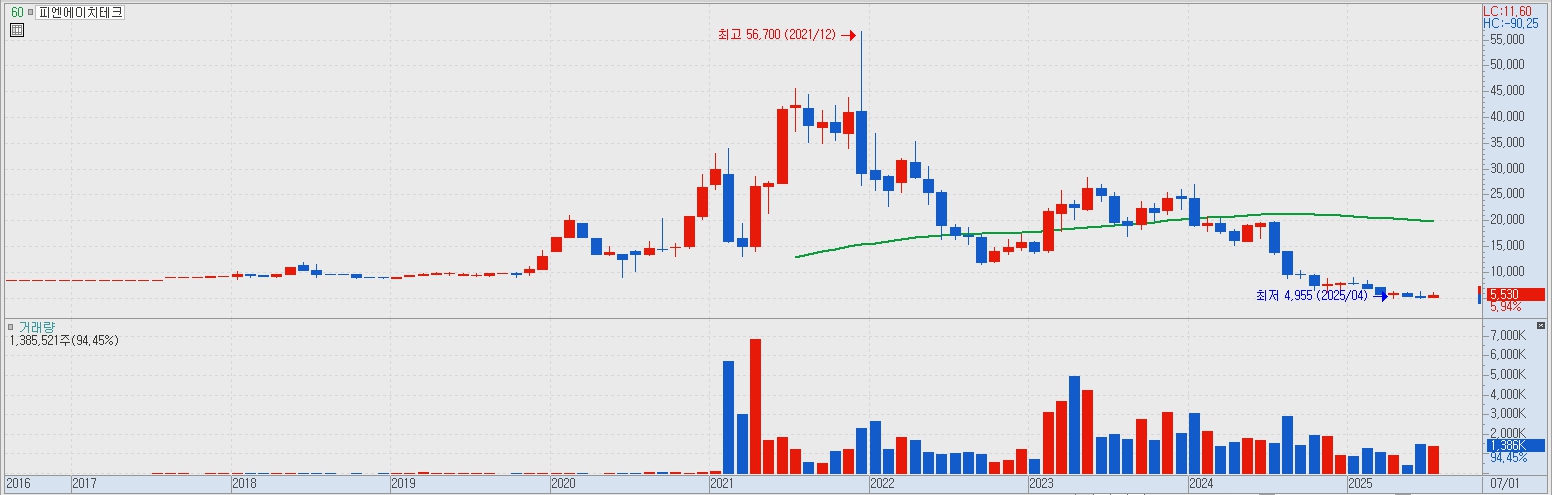Screen dimensions: 1552x495
Task: Click the green 60 period label
Action: [17, 13]
